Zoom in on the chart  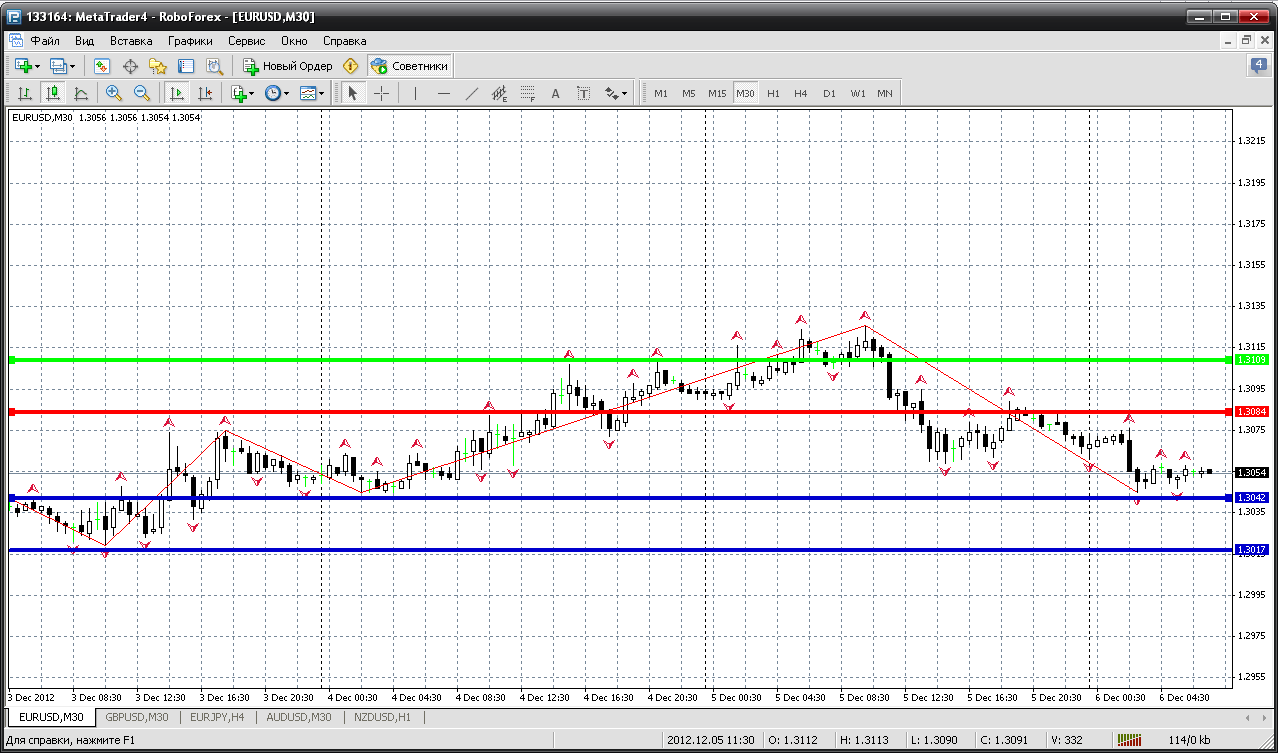pos(114,93)
